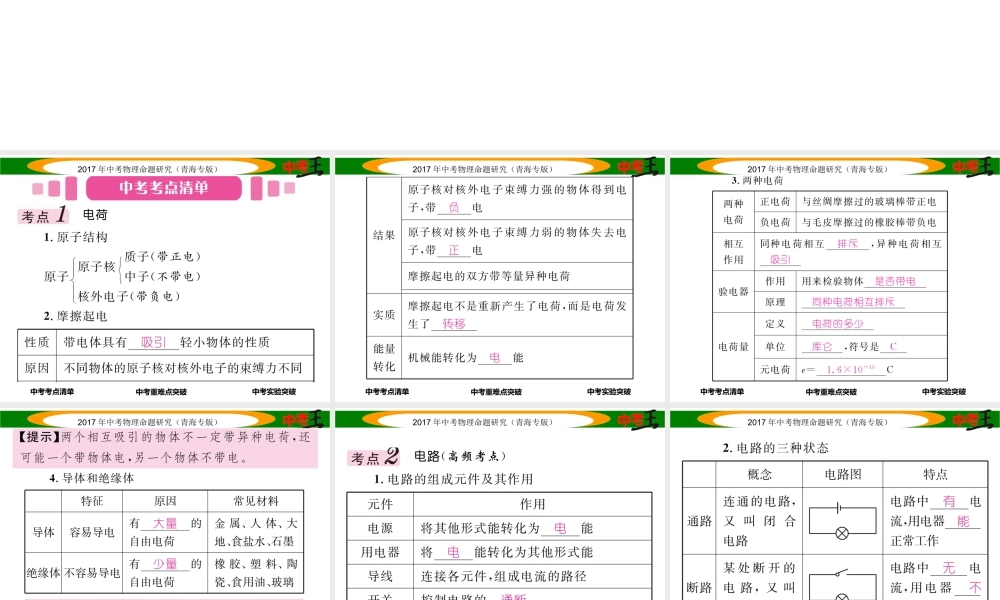Click the 1. 电路的组成元件及其作用 heading
This screenshot has height=600, width=1000.
pyautogui.click(x=453, y=479)
